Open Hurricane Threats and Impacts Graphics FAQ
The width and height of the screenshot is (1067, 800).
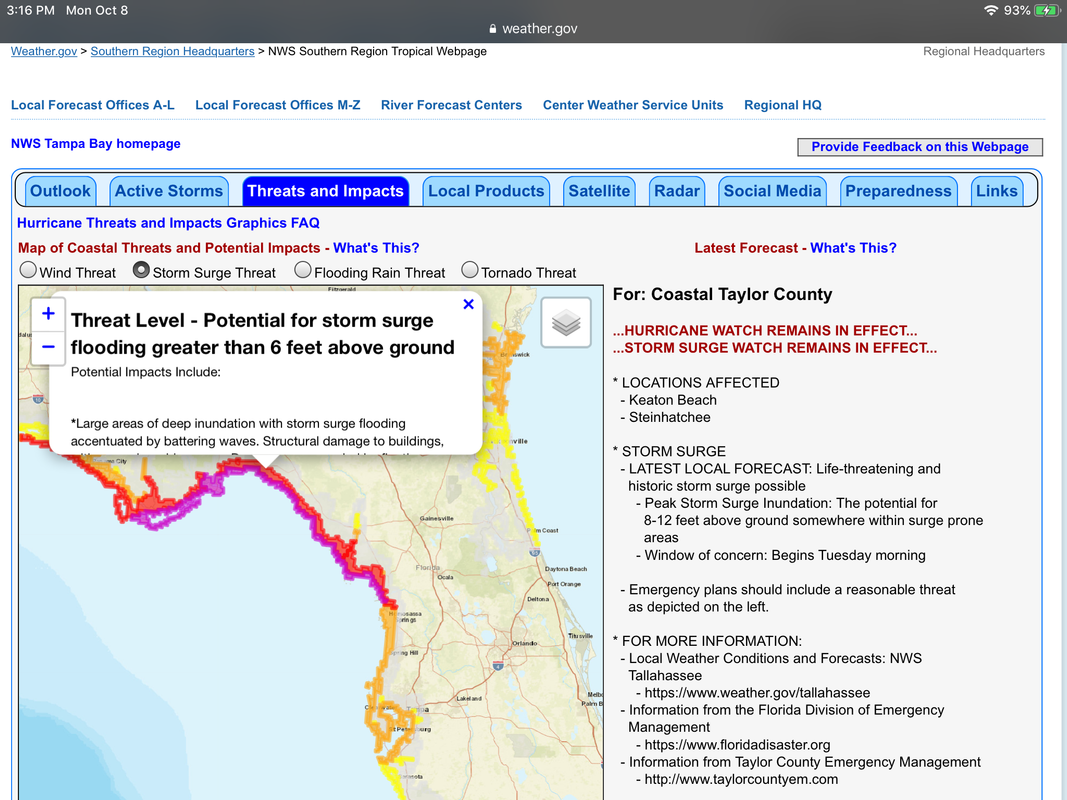[168, 223]
